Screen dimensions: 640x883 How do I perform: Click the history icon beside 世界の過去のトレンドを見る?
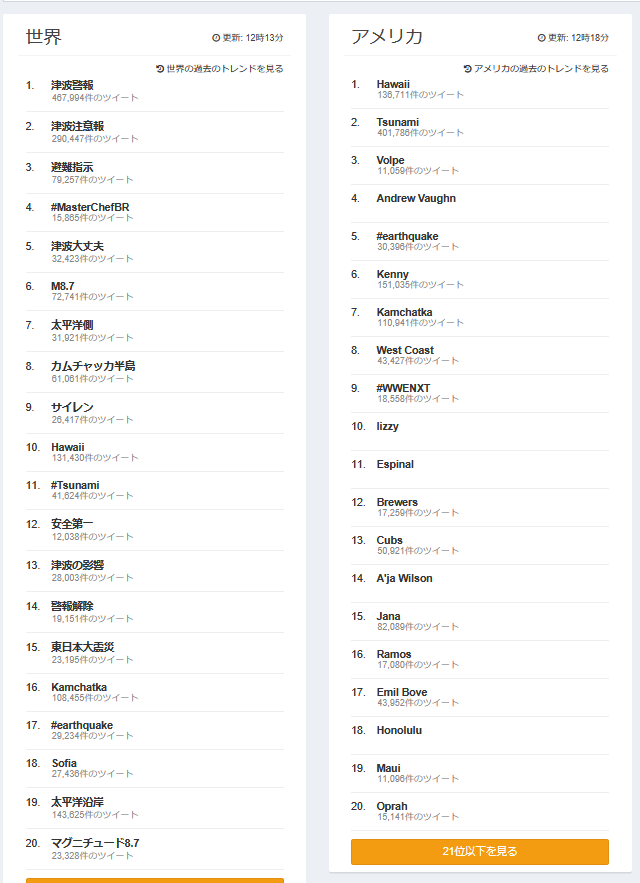pos(160,69)
